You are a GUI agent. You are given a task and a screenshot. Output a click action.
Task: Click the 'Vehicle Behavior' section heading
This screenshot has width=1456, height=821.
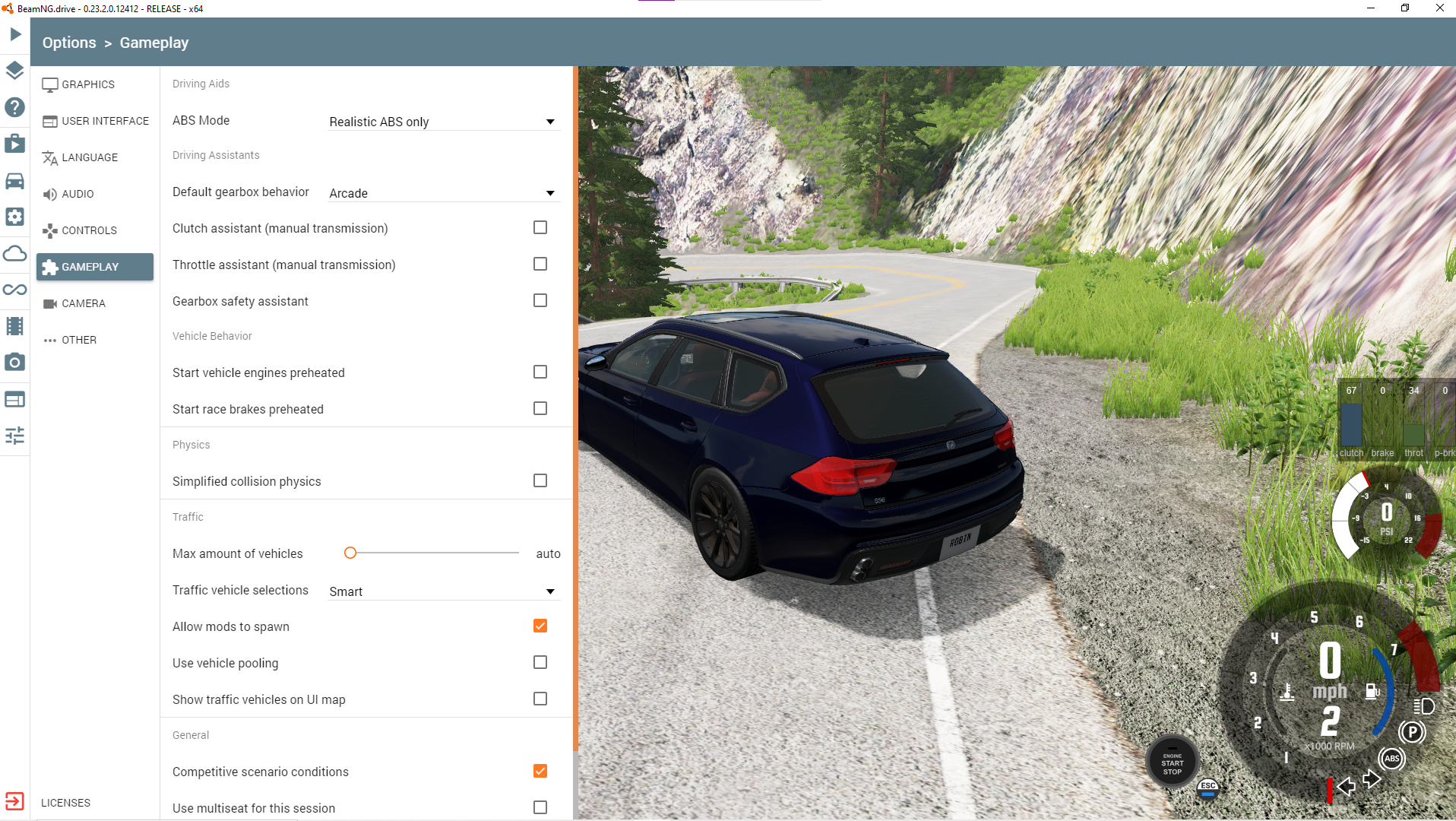[x=212, y=336]
